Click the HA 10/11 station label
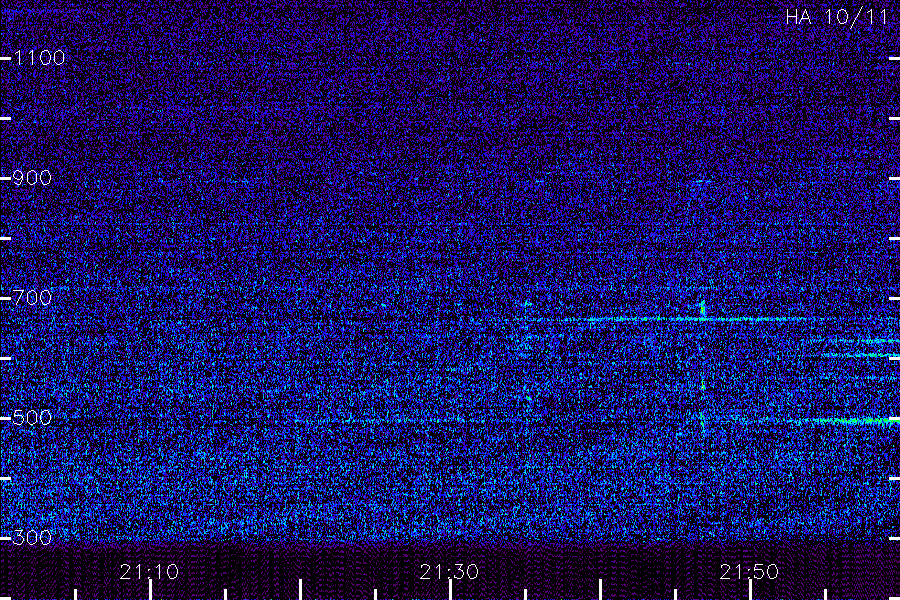 837,17
